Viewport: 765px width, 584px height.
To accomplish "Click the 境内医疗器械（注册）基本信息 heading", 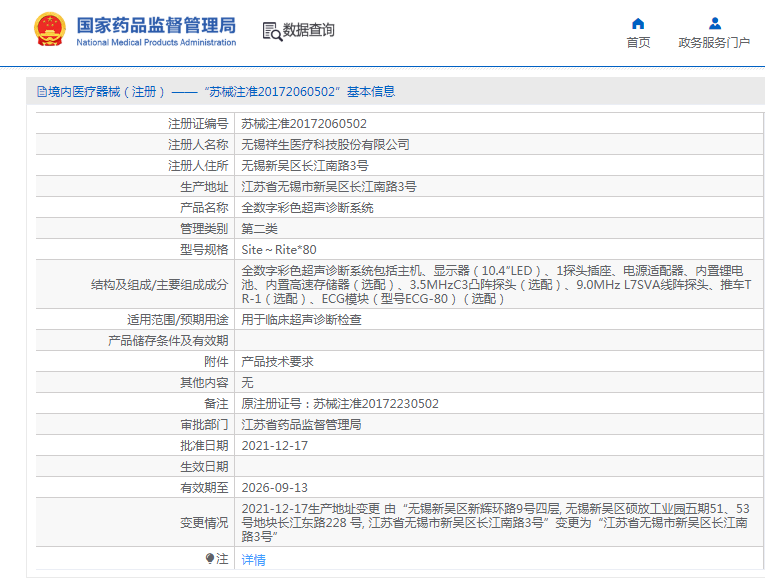I will pos(216,92).
